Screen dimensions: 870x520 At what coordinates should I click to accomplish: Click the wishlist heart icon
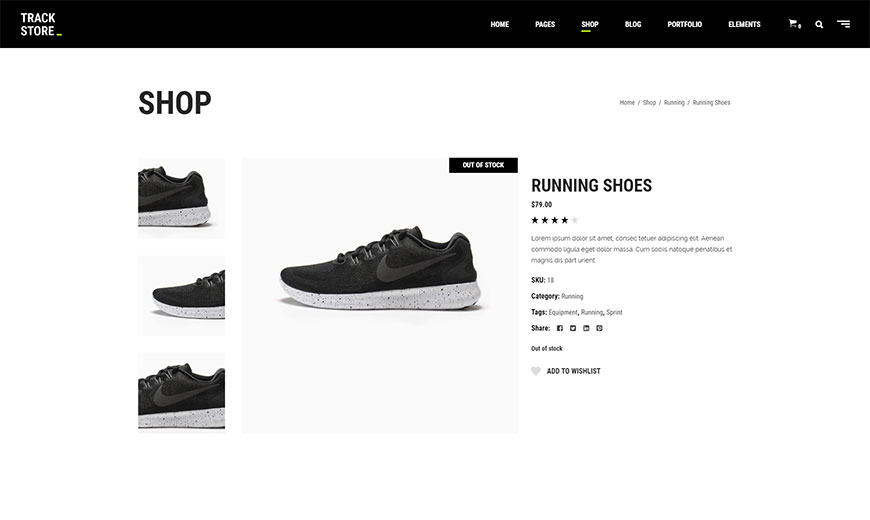pos(535,371)
